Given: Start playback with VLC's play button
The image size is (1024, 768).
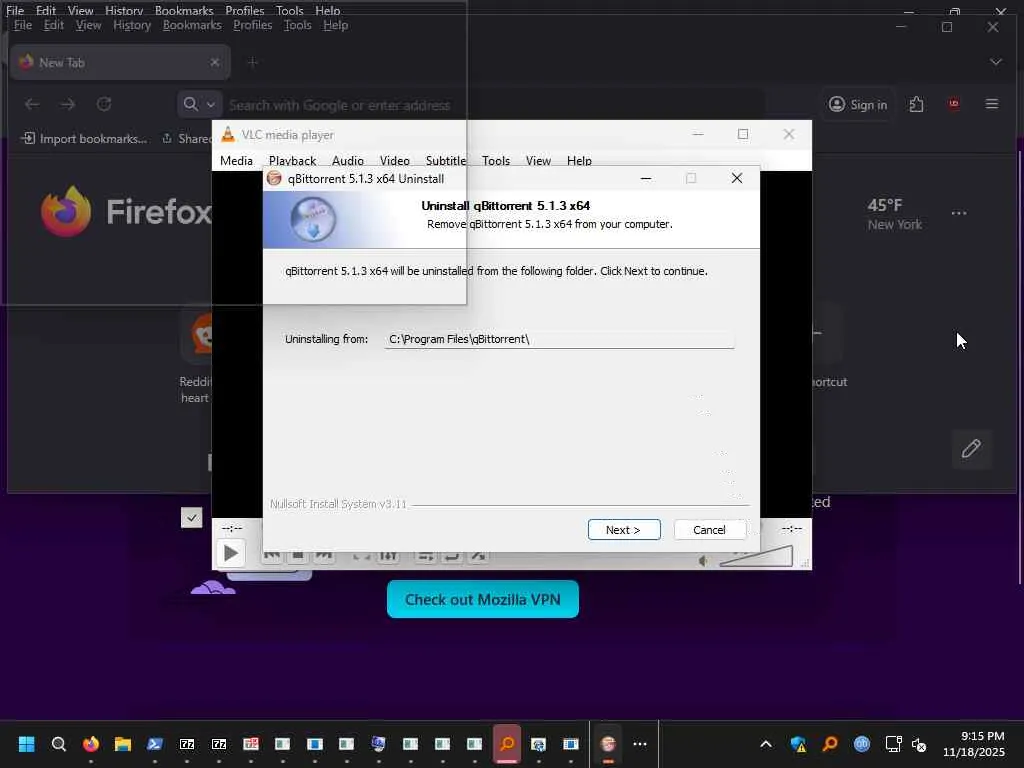Looking at the screenshot, I should [231, 553].
